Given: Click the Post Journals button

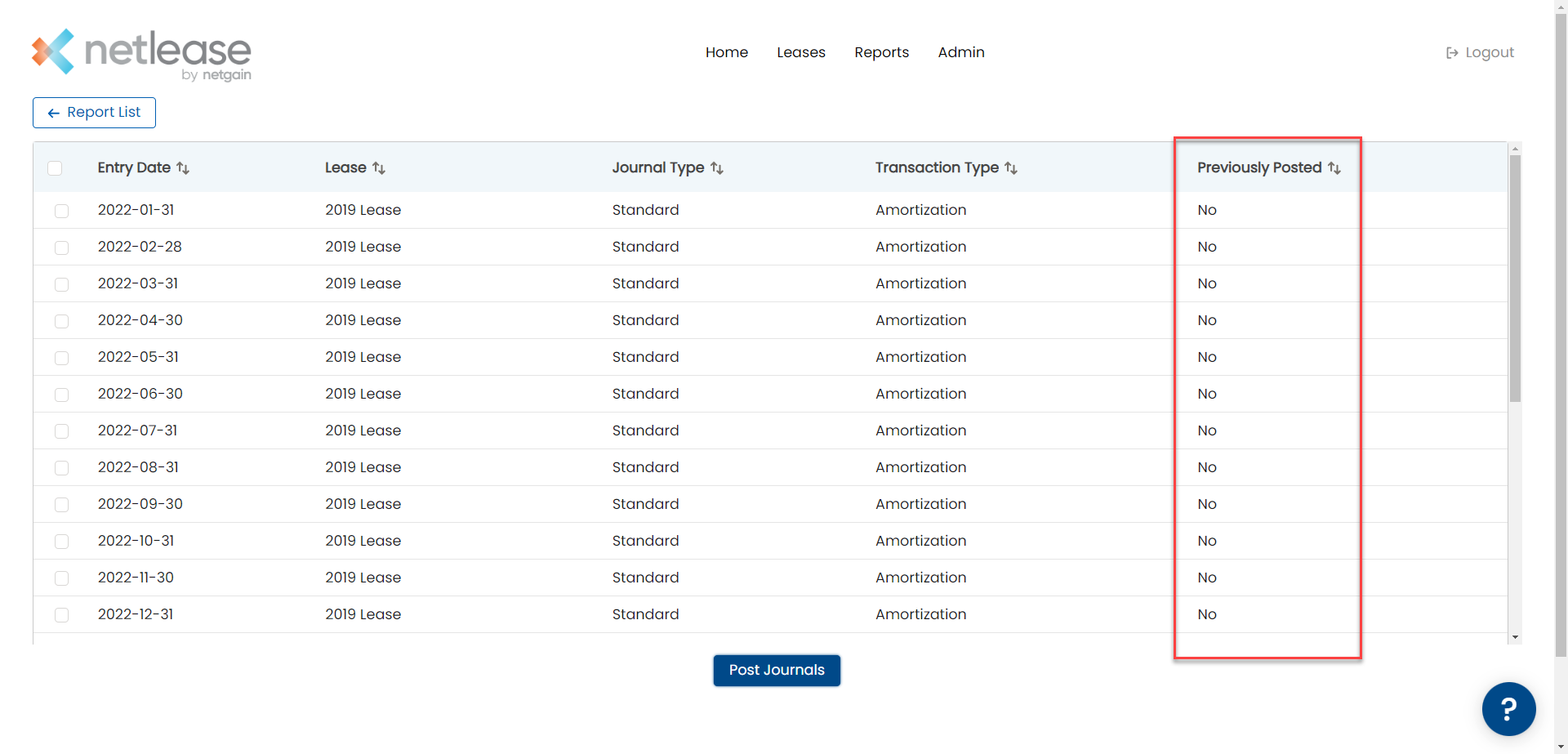Looking at the screenshot, I should tap(777, 671).
